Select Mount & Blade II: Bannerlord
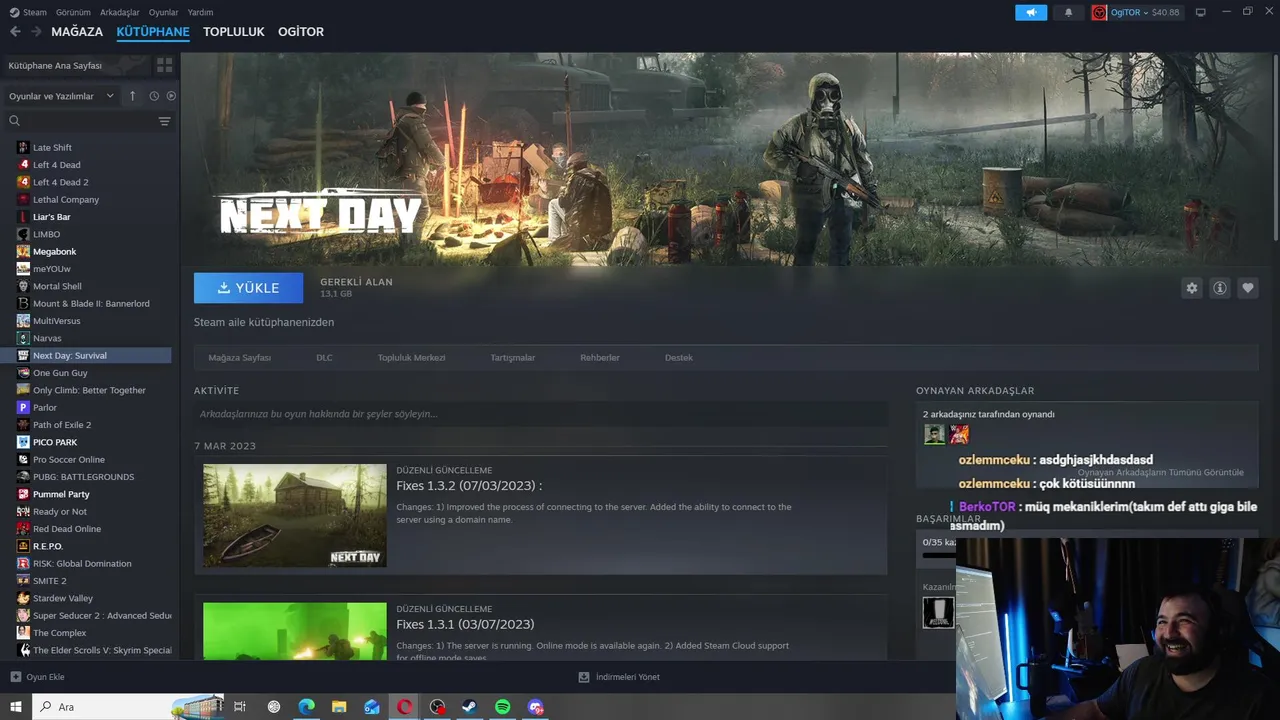Image resolution: width=1280 pixels, height=720 pixels. (91, 304)
